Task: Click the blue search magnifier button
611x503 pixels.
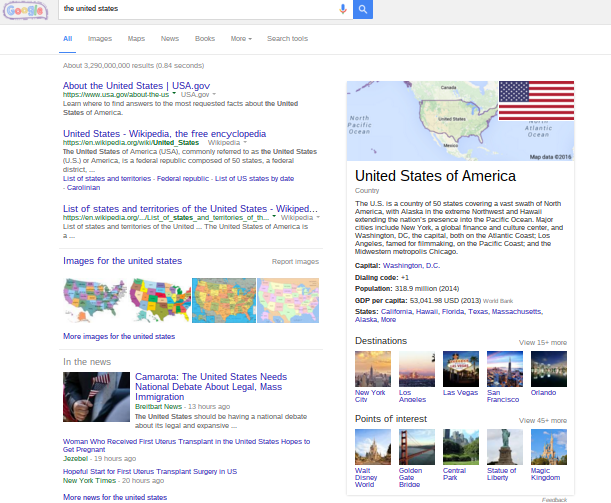Action: (x=363, y=9)
